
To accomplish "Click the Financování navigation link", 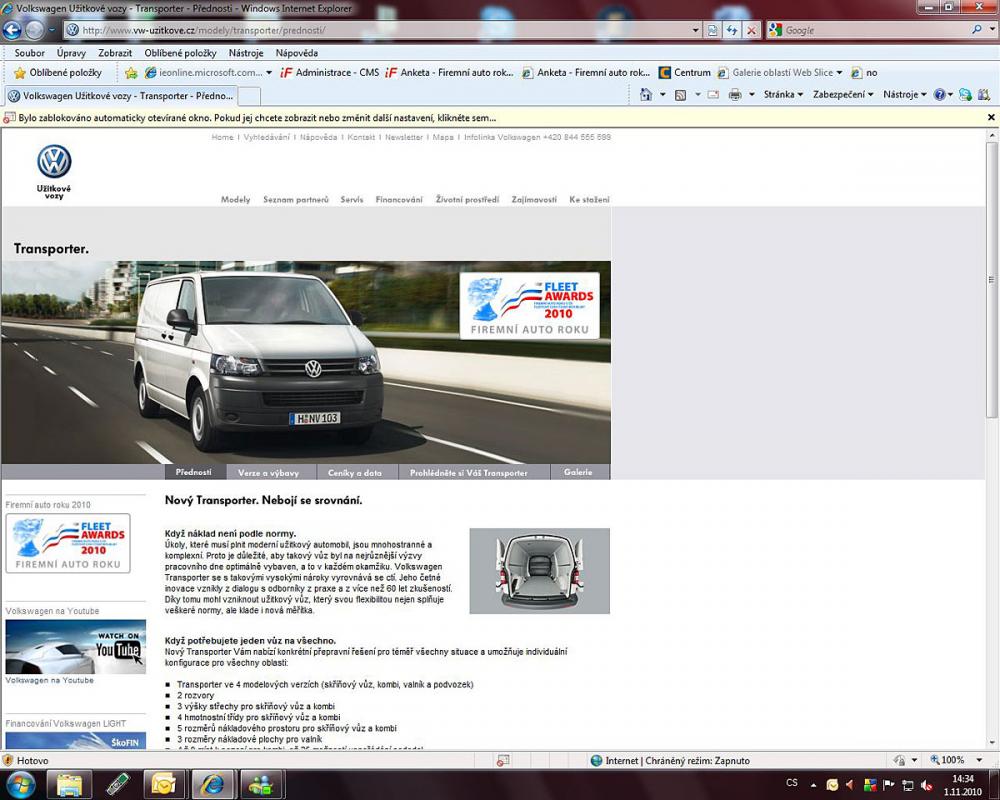I will coord(399,200).
